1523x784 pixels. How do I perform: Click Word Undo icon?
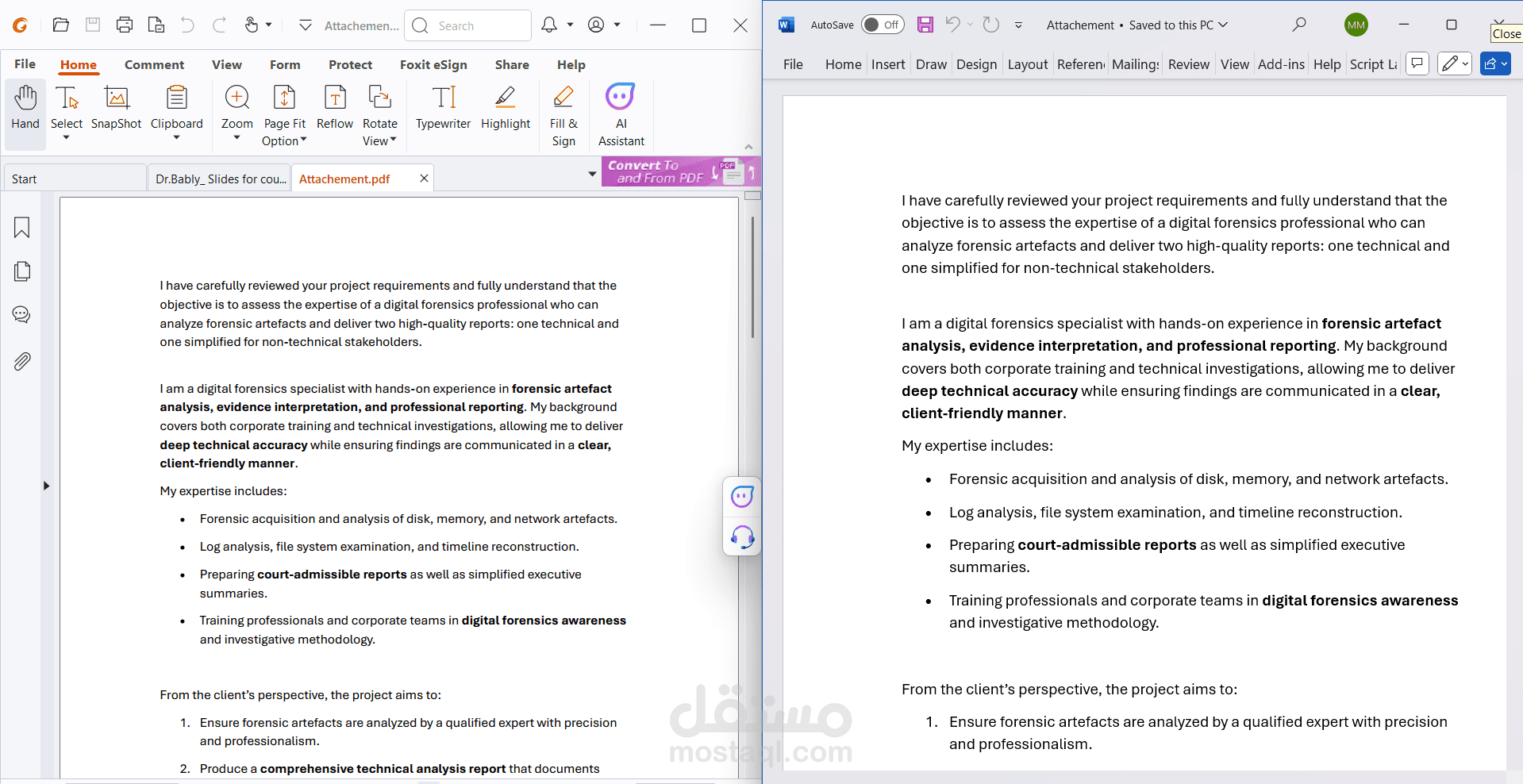point(953,25)
